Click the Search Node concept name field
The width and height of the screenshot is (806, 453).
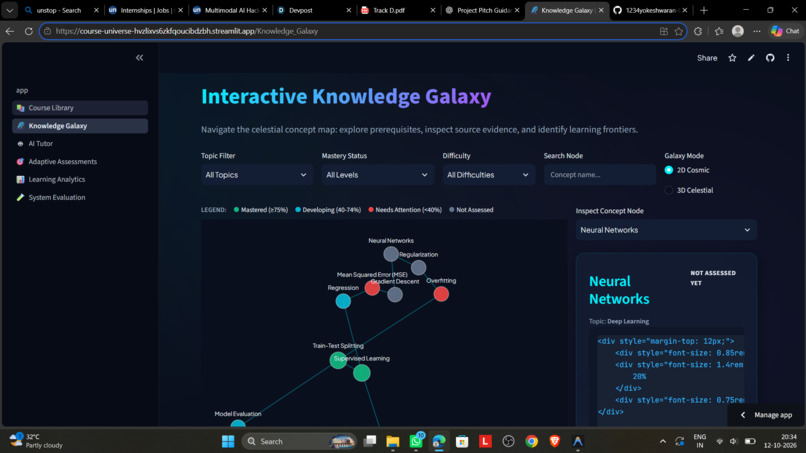599,175
